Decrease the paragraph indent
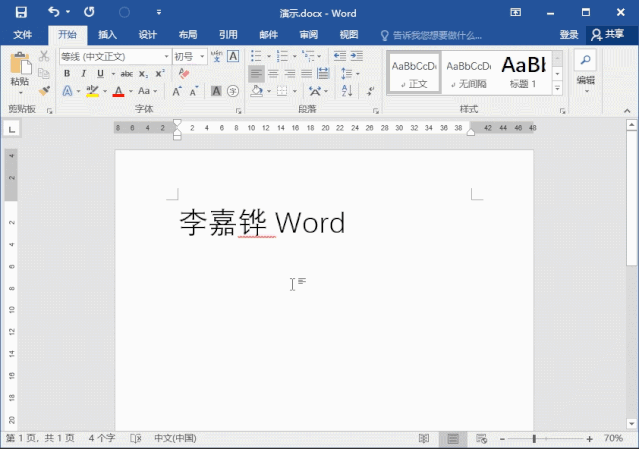Viewport: 639px width, 449px height. click(340, 56)
